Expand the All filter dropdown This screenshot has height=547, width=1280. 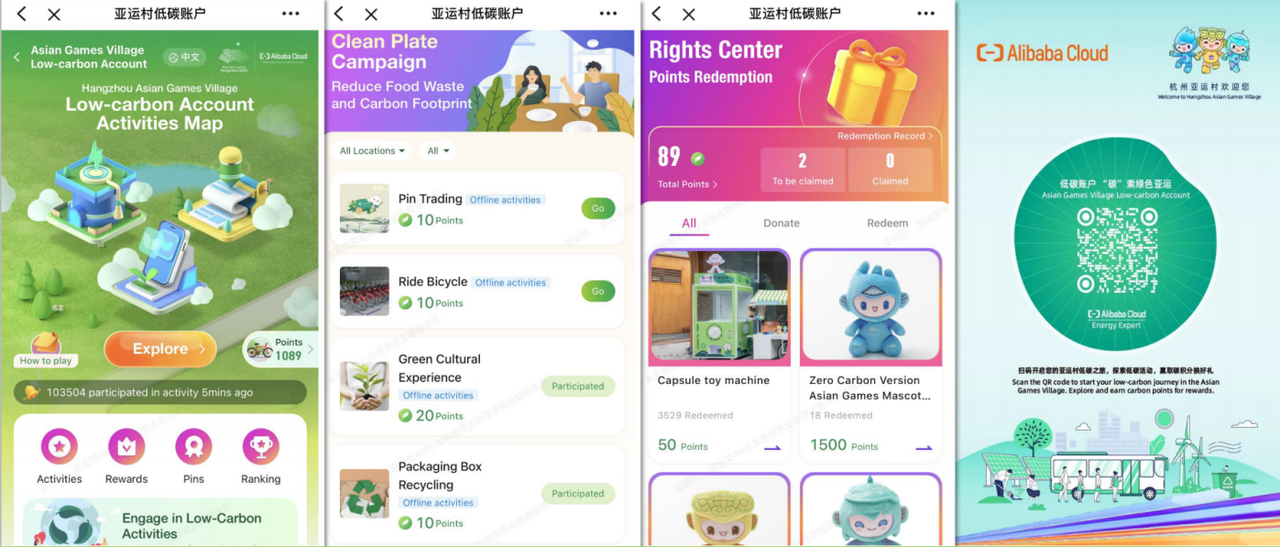[438, 151]
